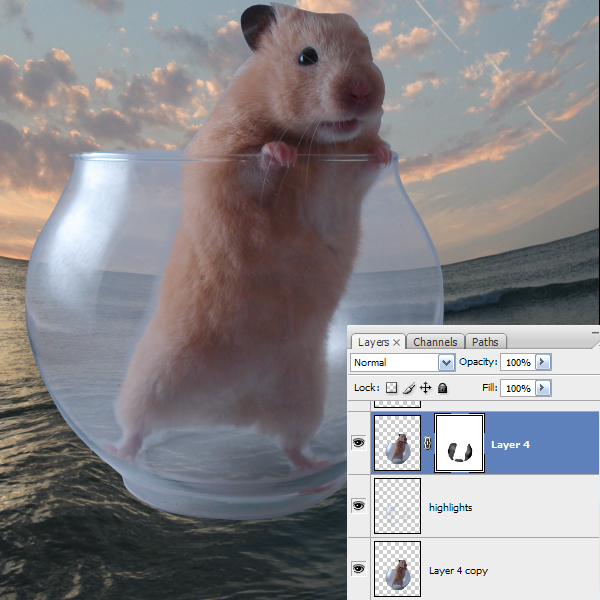Switch to the Paths tab
The height and width of the screenshot is (600, 600).
(x=485, y=342)
